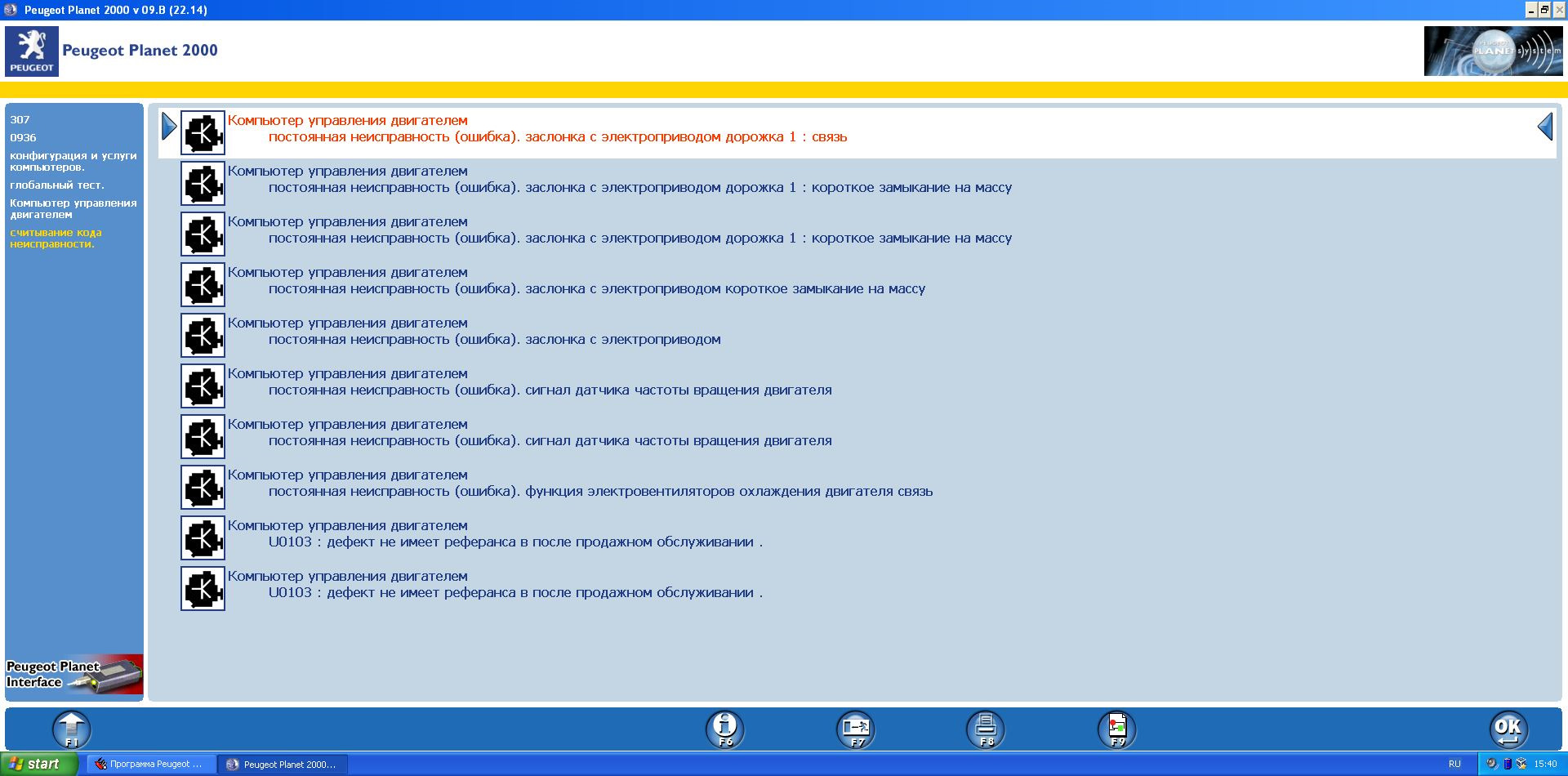Click the Planet System banner image
The image size is (1568, 776).
[1494, 51]
